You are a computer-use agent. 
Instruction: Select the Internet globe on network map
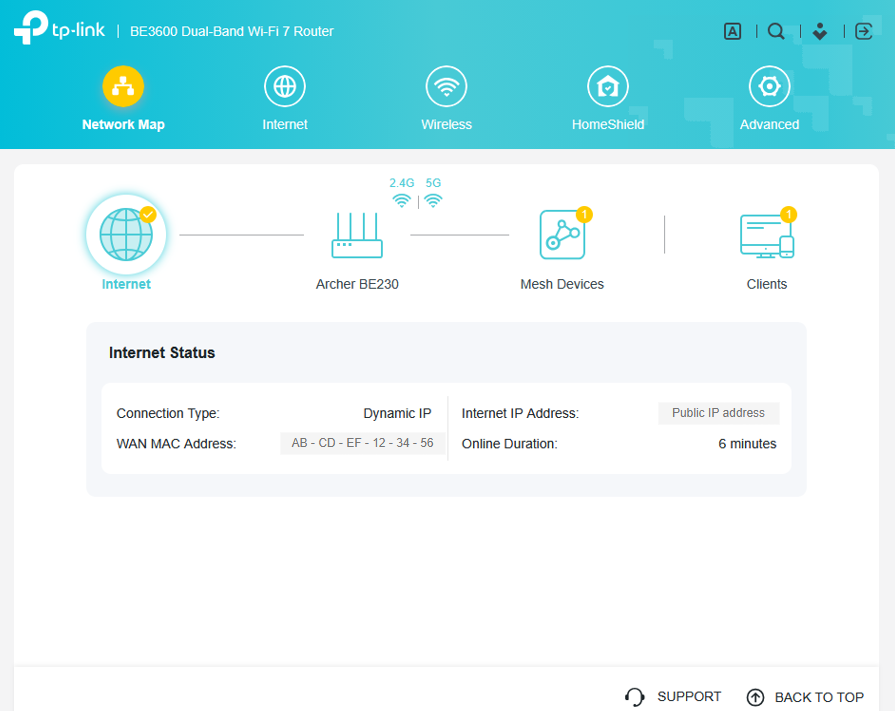click(x=126, y=235)
